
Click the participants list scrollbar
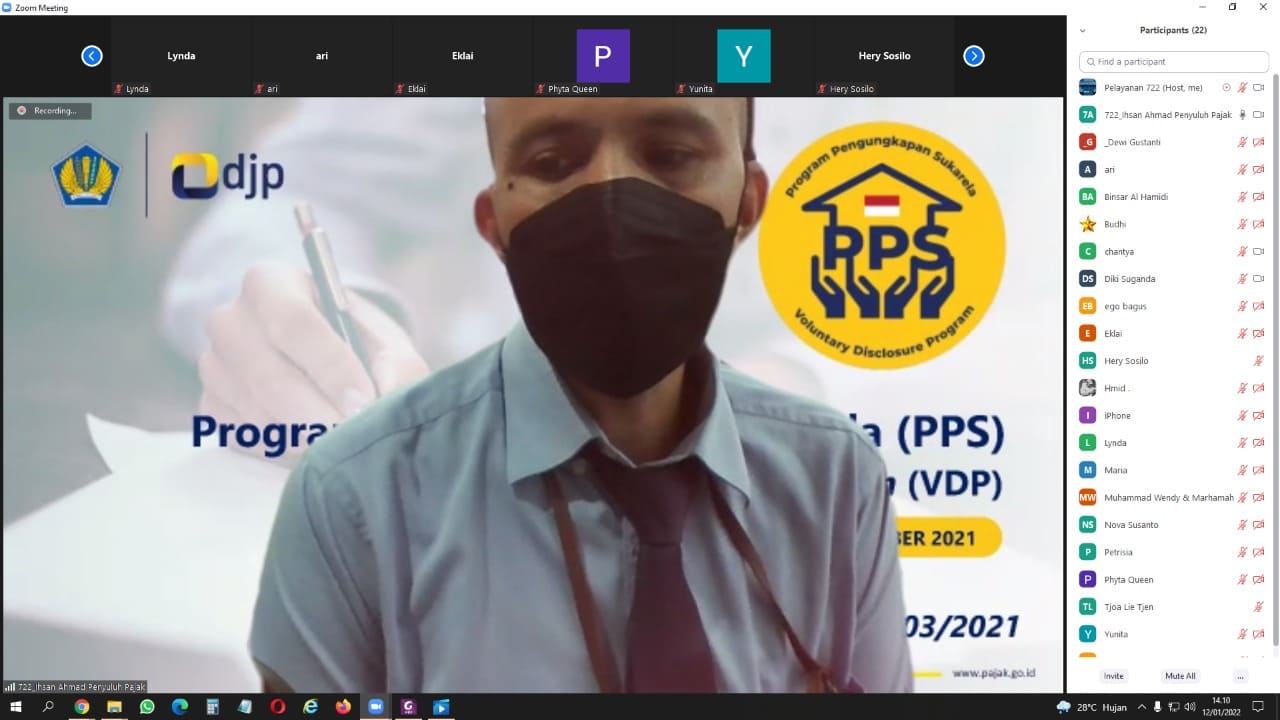1274,360
